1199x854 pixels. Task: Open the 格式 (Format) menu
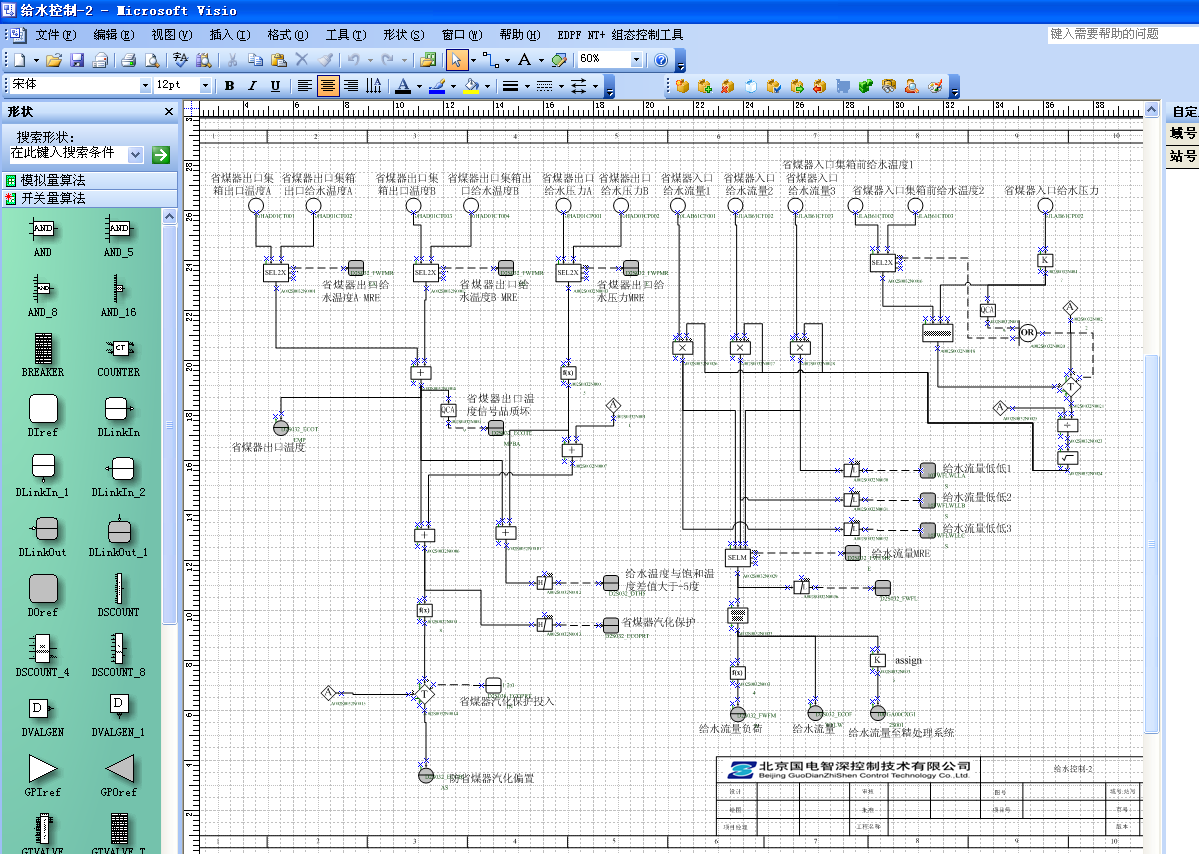(x=288, y=34)
